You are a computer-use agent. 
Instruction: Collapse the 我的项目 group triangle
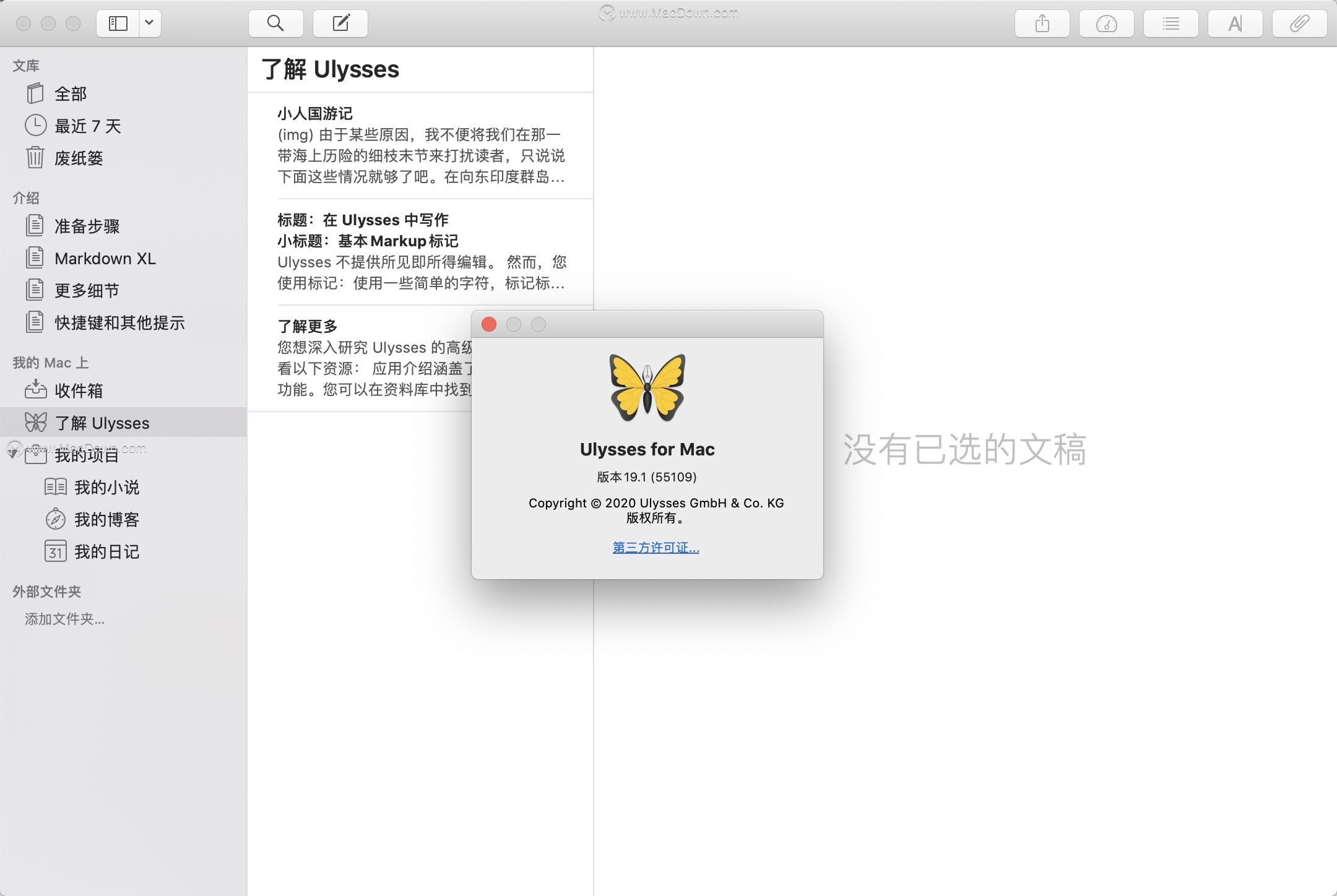(12, 455)
